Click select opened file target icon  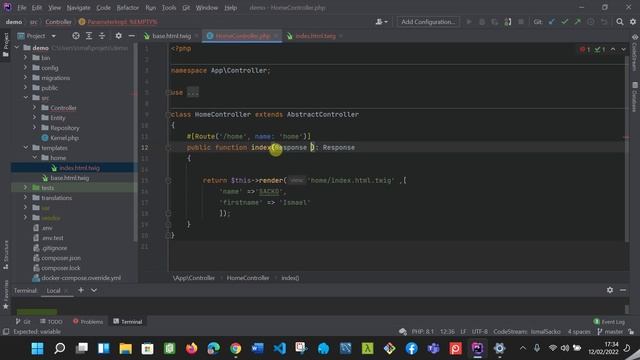76,36
